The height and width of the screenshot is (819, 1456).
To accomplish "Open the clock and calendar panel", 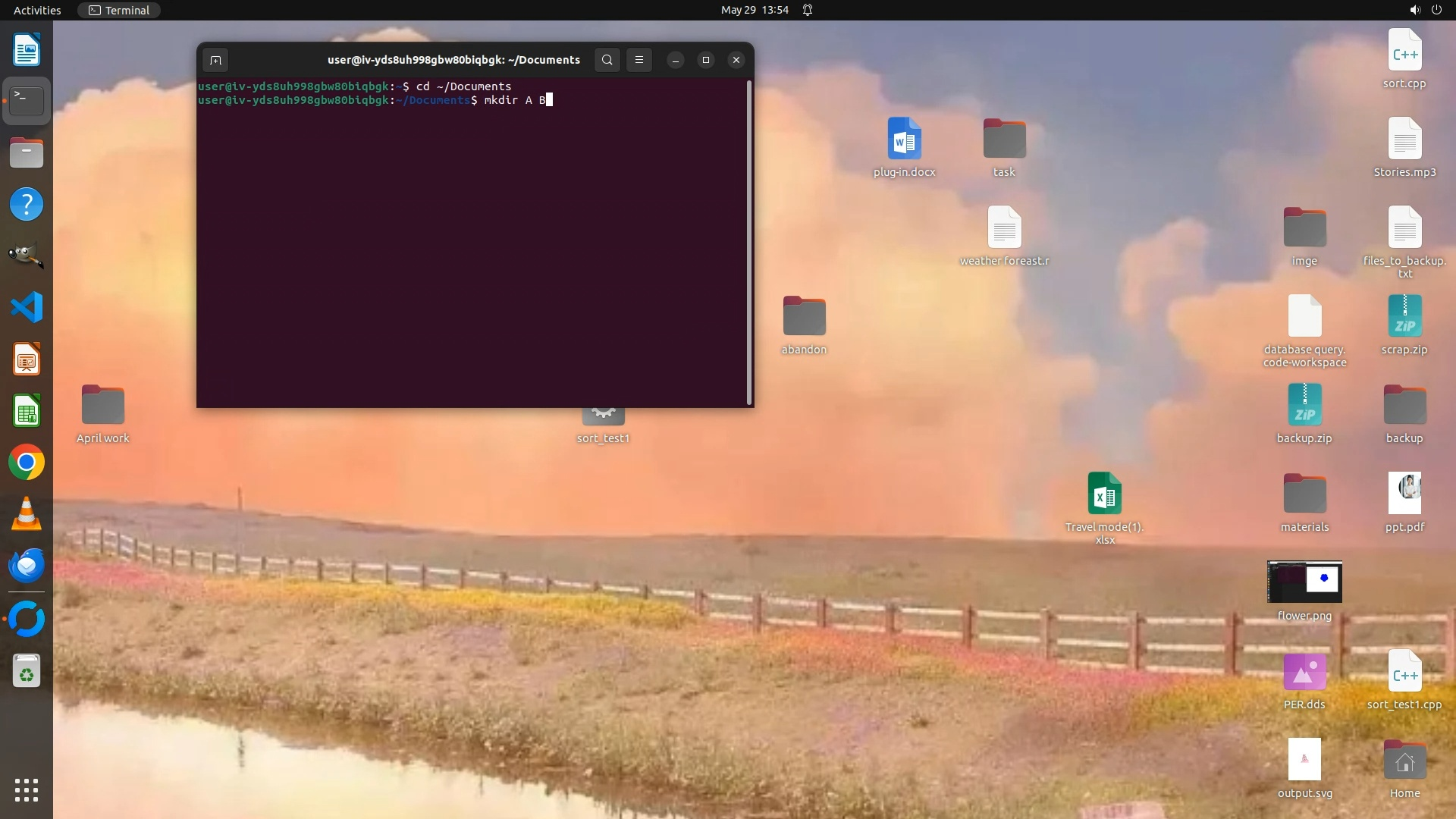I will 754,10.
